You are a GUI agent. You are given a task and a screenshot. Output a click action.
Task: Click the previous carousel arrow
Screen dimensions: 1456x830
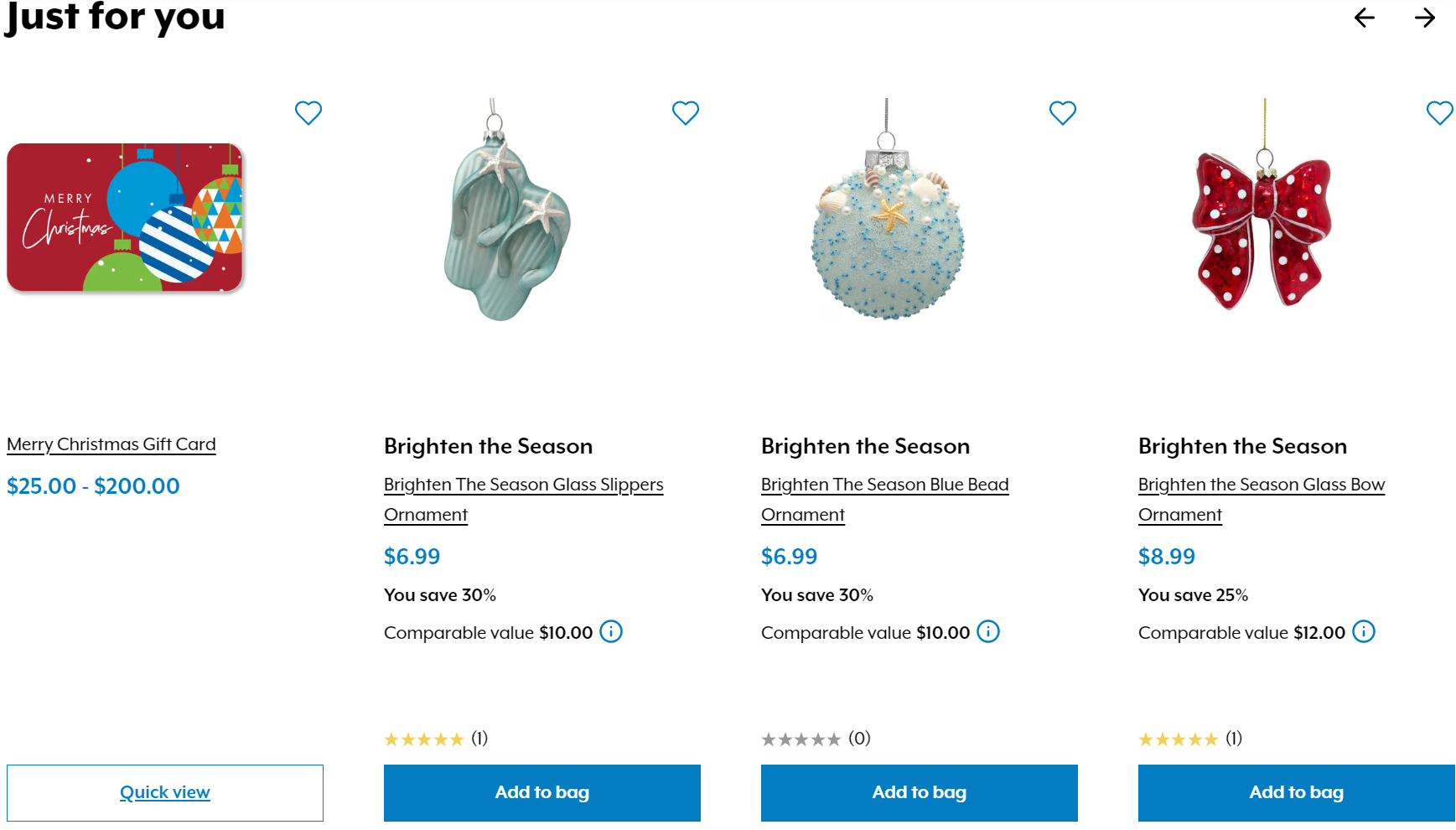pyautogui.click(x=1364, y=18)
